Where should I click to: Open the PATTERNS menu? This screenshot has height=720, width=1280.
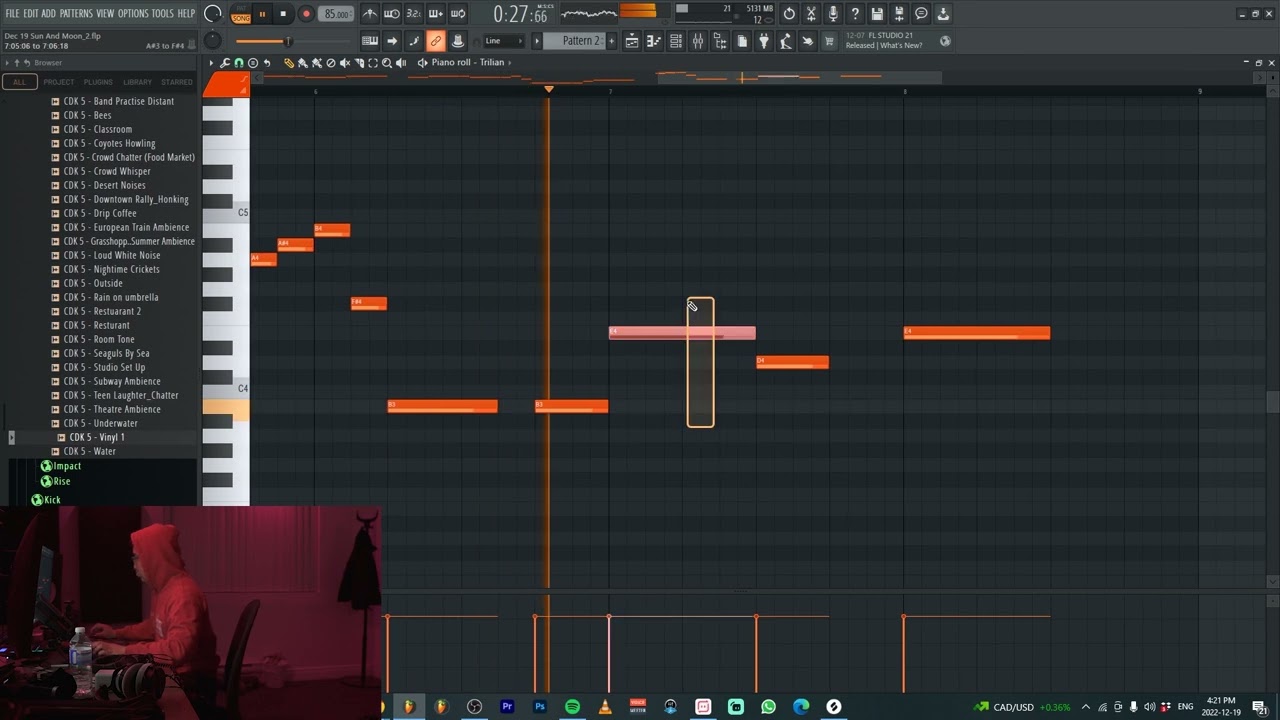pos(76,13)
